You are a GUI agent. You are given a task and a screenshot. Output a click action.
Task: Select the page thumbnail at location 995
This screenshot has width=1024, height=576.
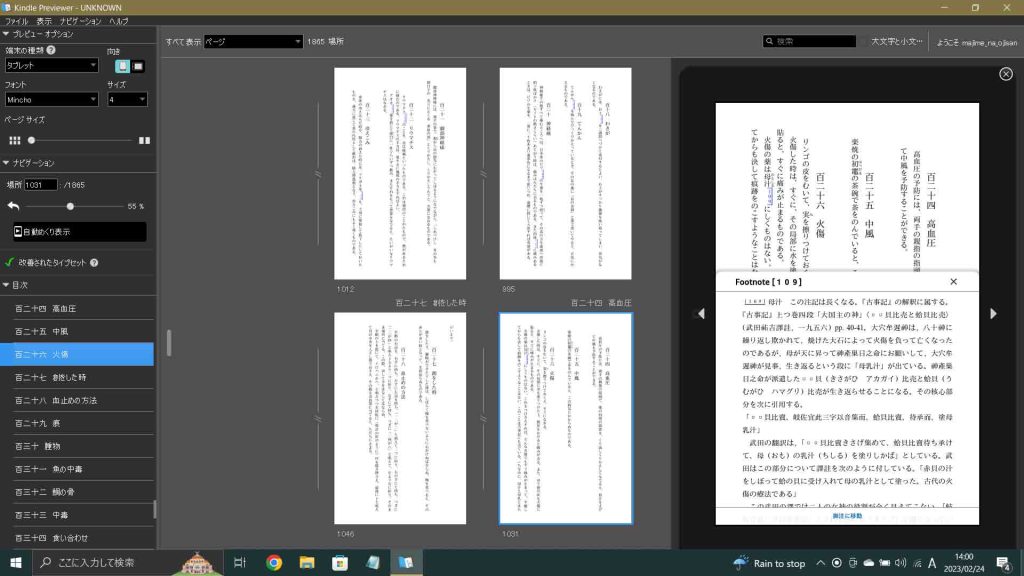point(566,174)
